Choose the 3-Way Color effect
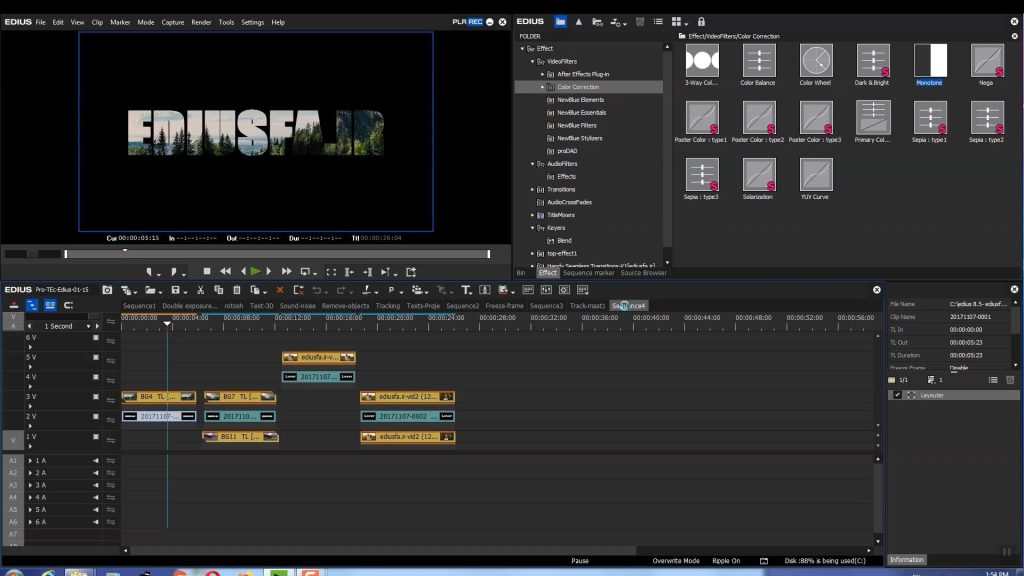Image resolution: width=1024 pixels, height=576 pixels. tap(702, 61)
